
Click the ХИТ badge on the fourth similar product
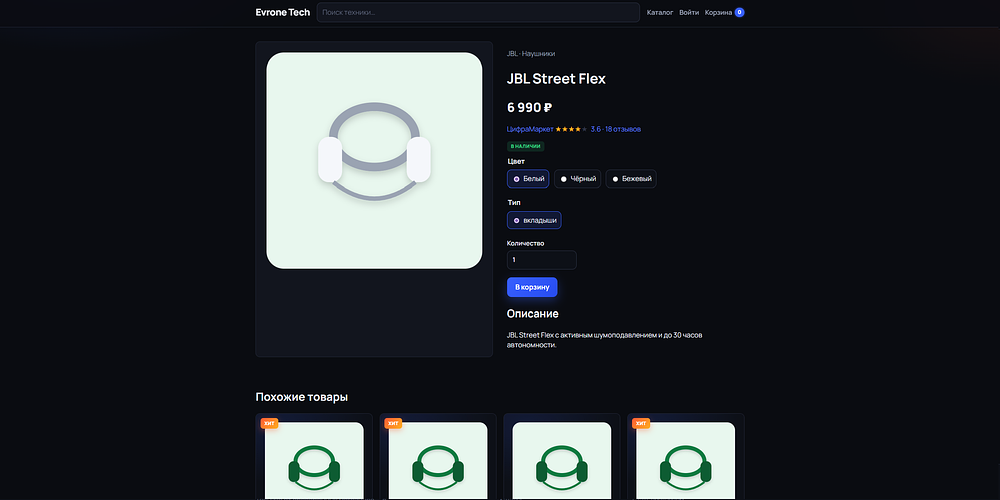click(641, 423)
